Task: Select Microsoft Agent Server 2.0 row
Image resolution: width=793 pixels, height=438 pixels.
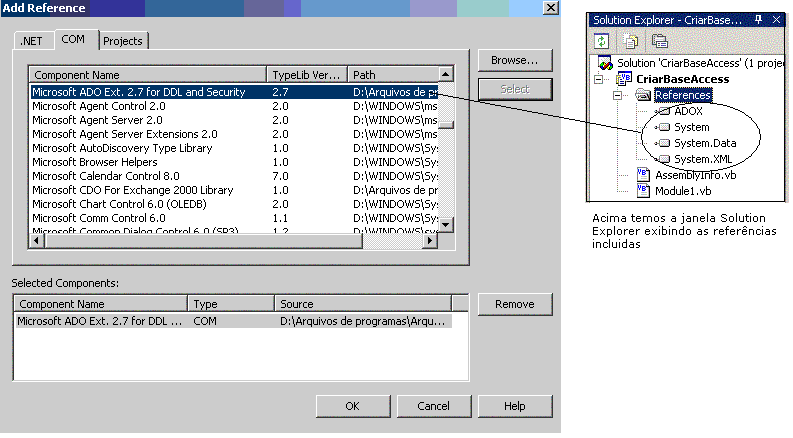Action: (234, 120)
